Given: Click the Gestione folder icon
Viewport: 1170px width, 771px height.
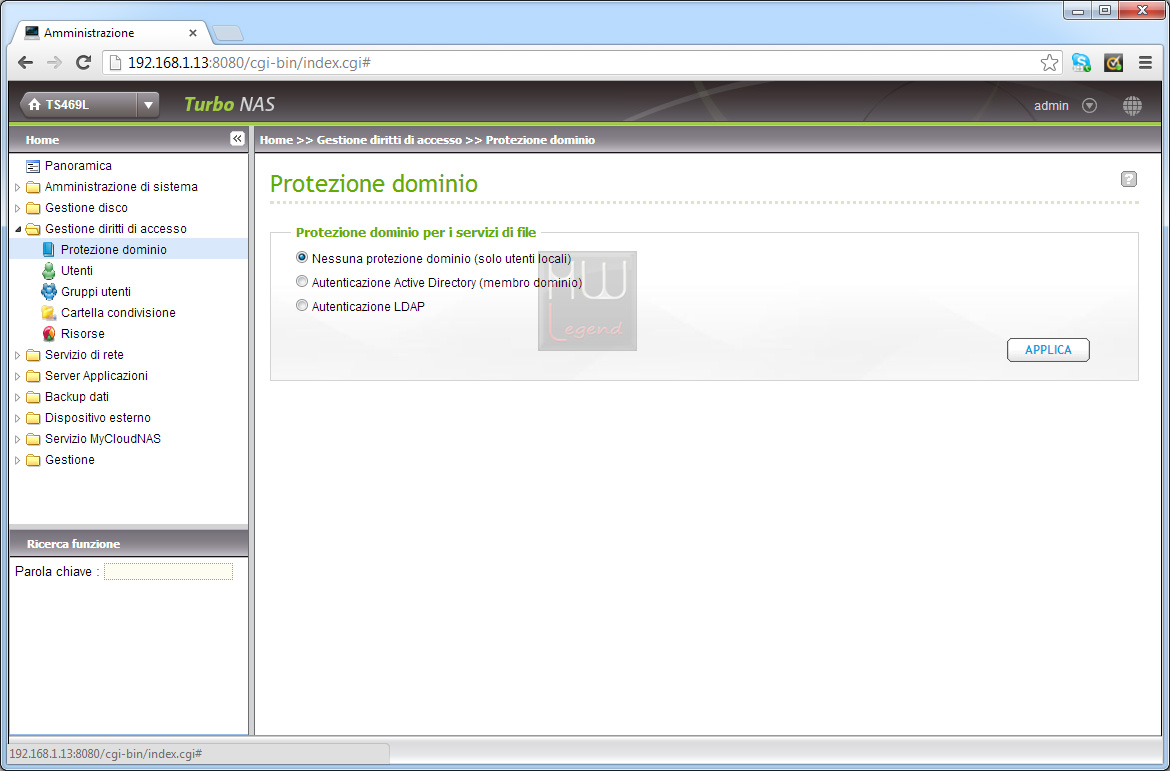Looking at the screenshot, I should point(33,461).
